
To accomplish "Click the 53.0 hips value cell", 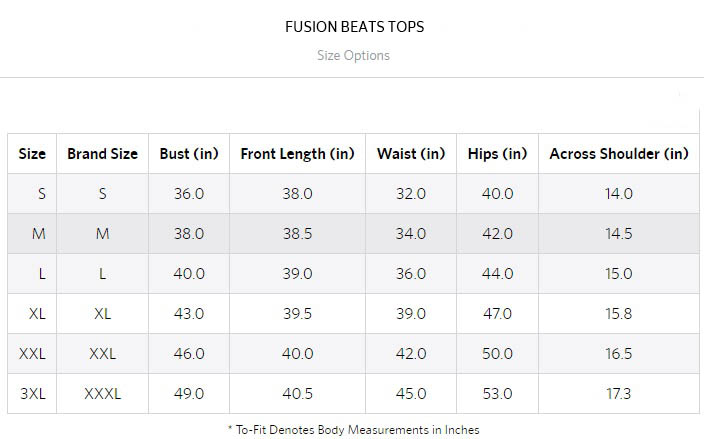I will pyautogui.click(x=497, y=394).
